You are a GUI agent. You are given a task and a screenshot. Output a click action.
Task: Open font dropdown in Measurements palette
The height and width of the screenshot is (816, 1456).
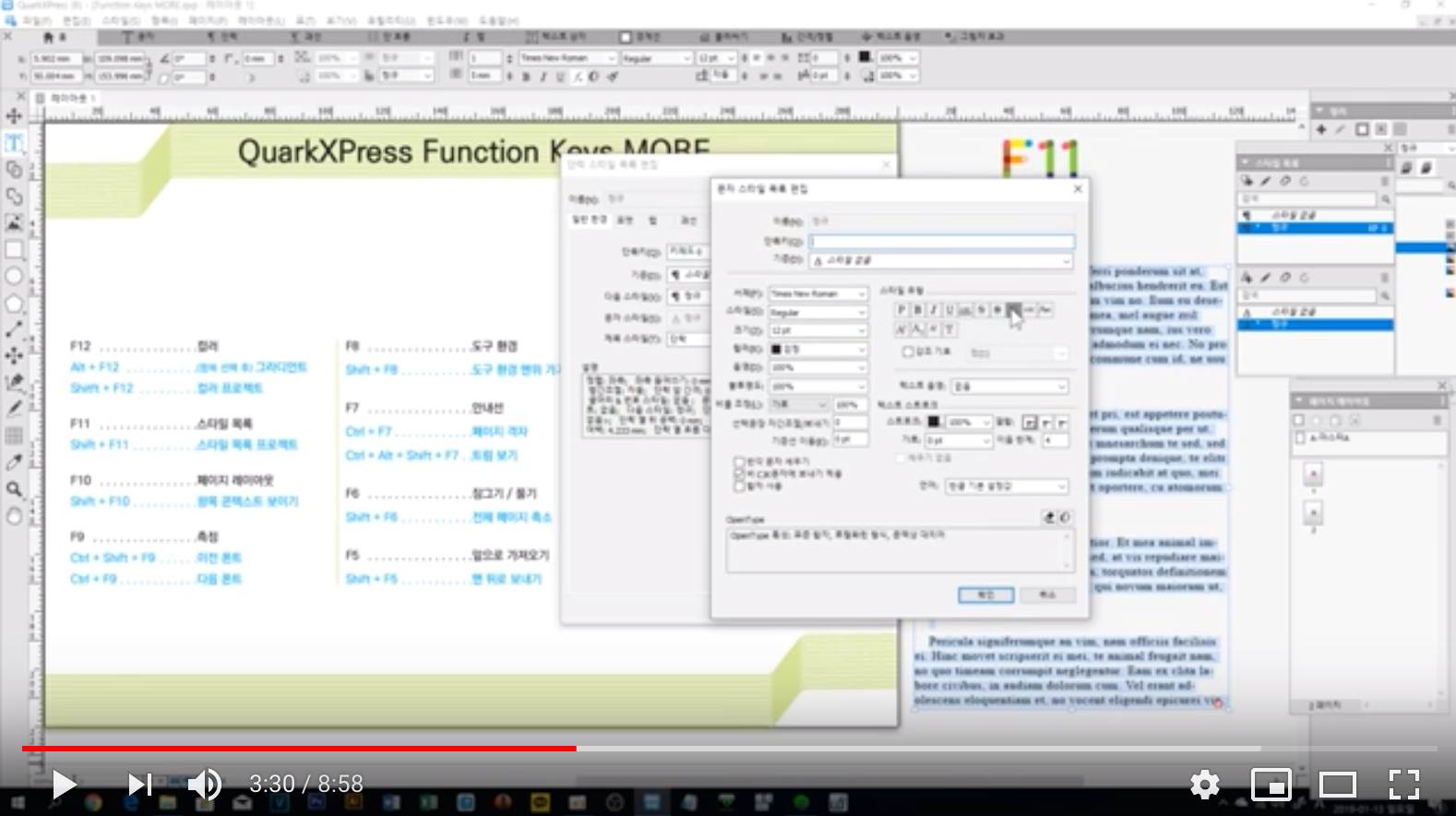pyautogui.click(x=567, y=58)
